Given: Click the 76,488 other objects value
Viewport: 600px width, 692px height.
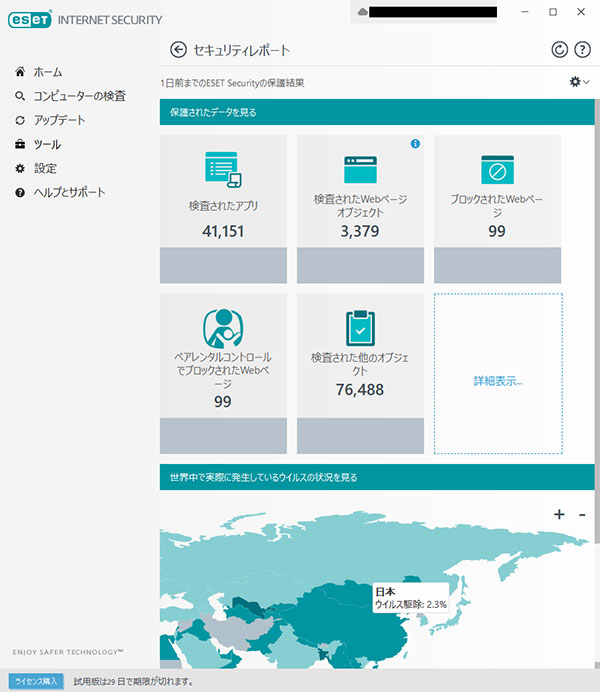Looking at the screenshot, I should pos(360,390).
